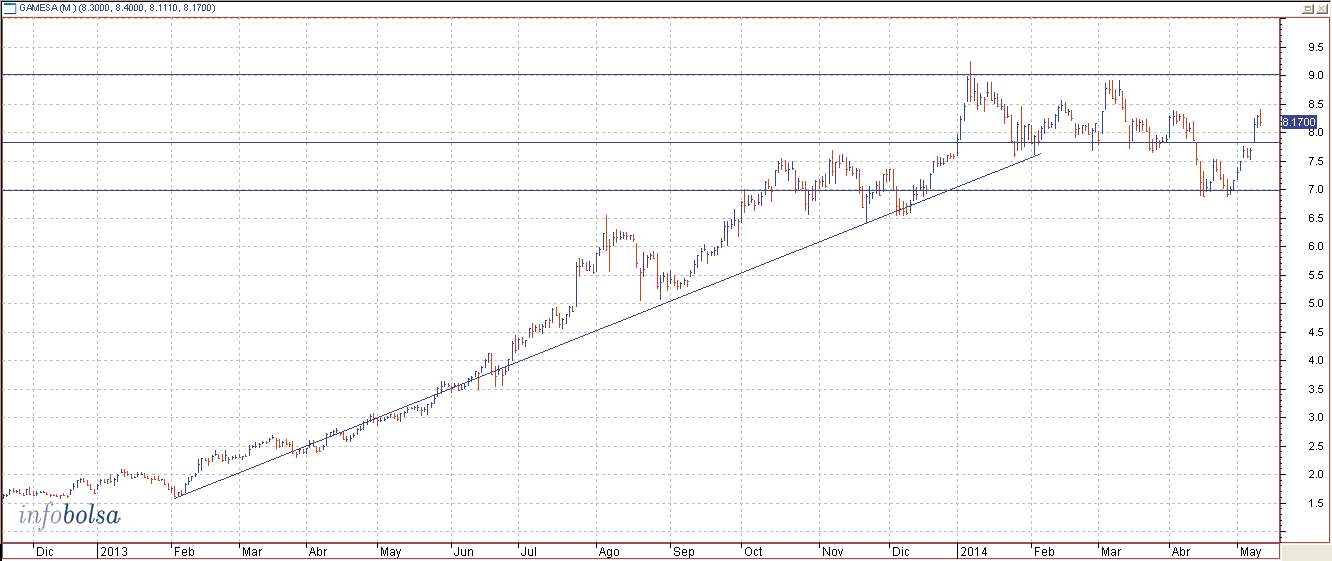Open the chart window system menu icon
This screenshot has height=561, width=1332.
9,8
